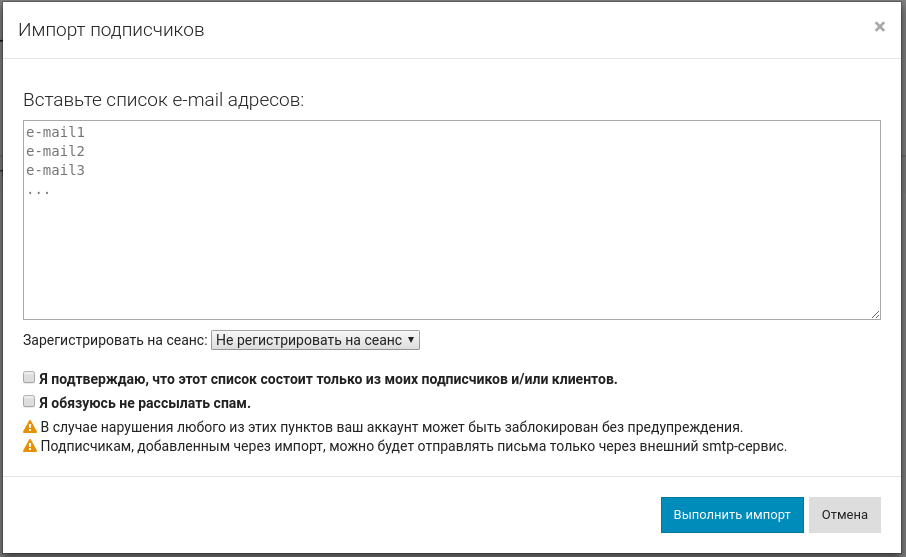Image resolution: width=906 pixels, height=557 pixels.
Task: Click label text 'Я подтверждаю, что этот список...'
Action: (328, 379)
